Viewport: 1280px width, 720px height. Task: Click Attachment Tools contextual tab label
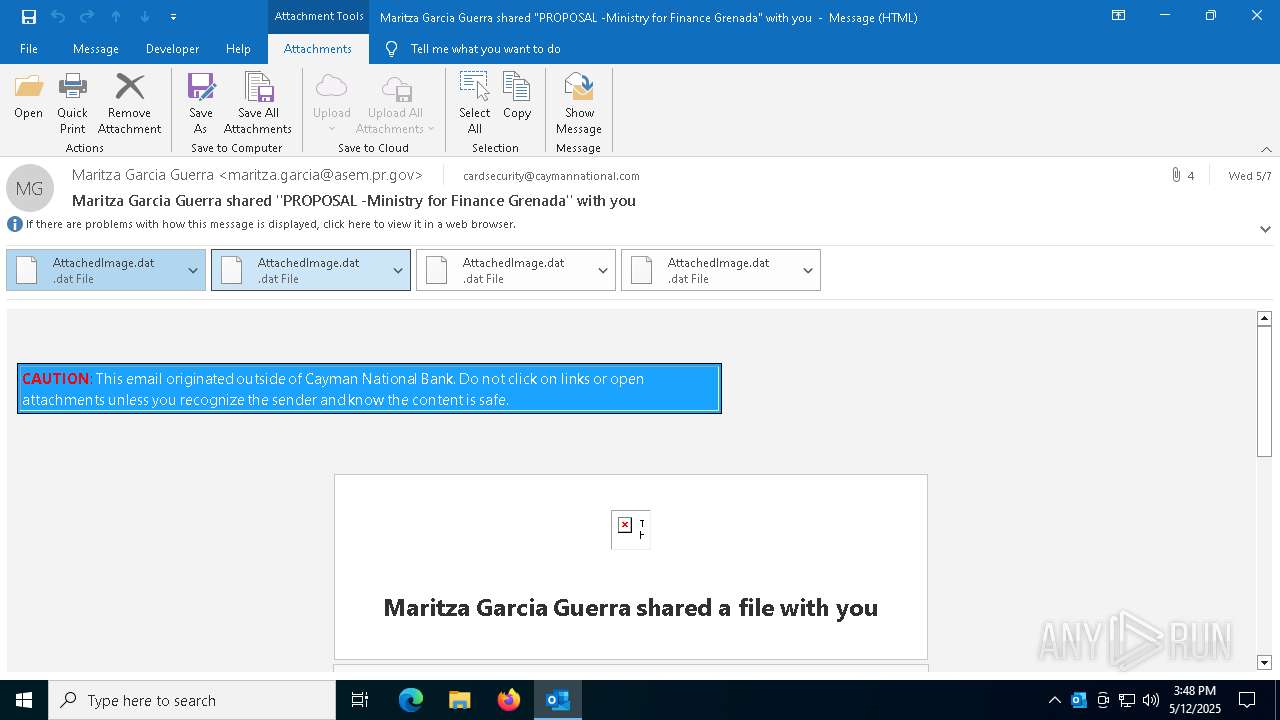[x=319, y=17]
